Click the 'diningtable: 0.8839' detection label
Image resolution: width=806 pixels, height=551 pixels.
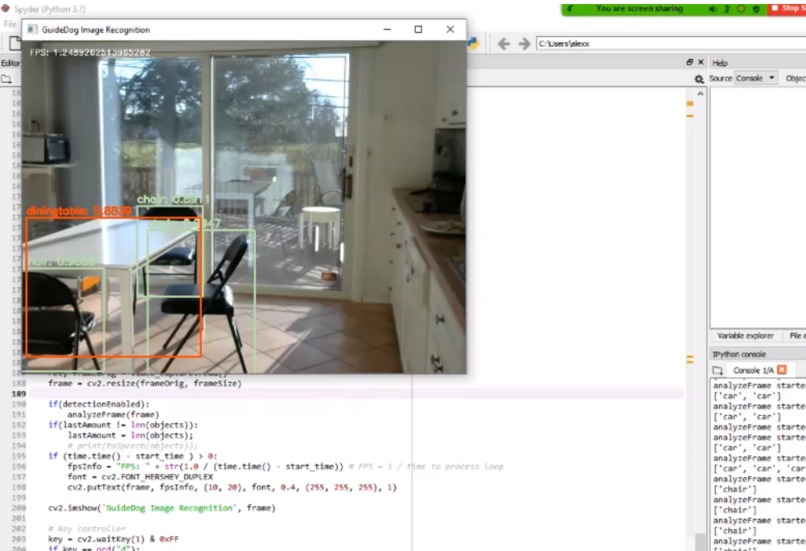coord(79,211)
